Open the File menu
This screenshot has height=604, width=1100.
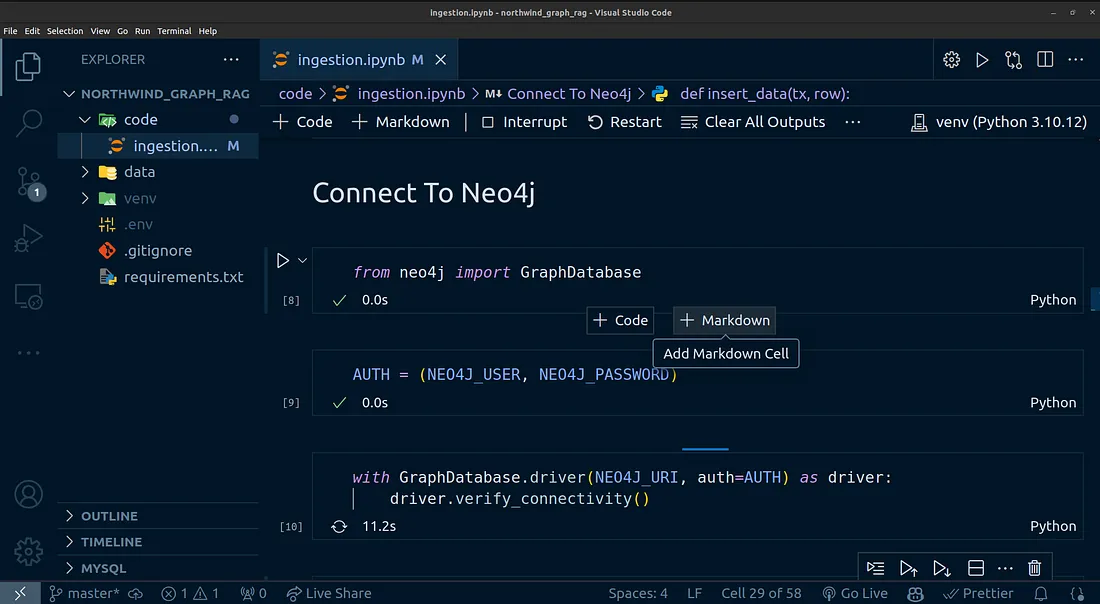tap(11, 31)
